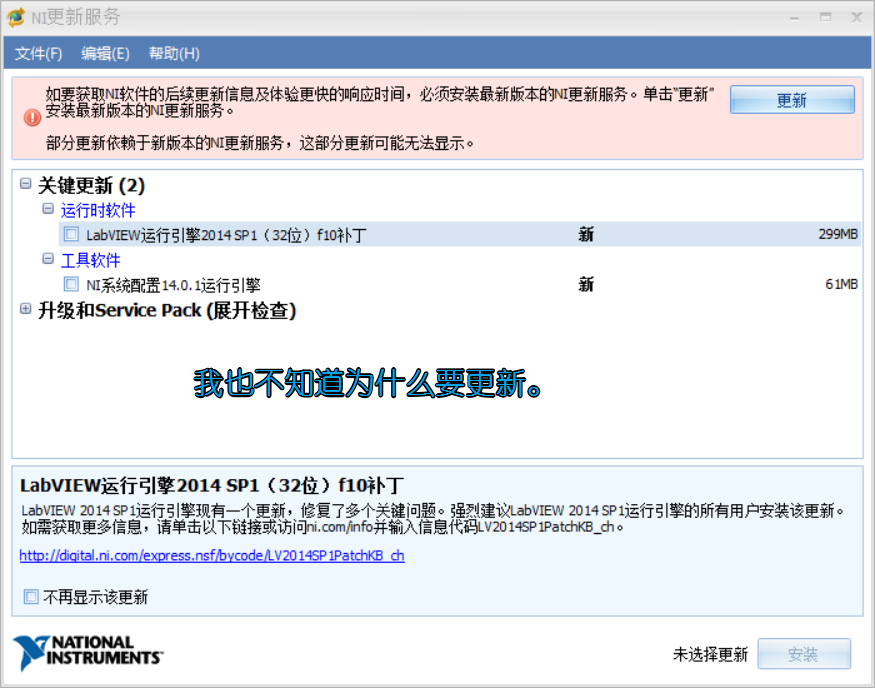Open the digital.ni.com LV2014SP1PatchKB_ch link

point(212,556)
